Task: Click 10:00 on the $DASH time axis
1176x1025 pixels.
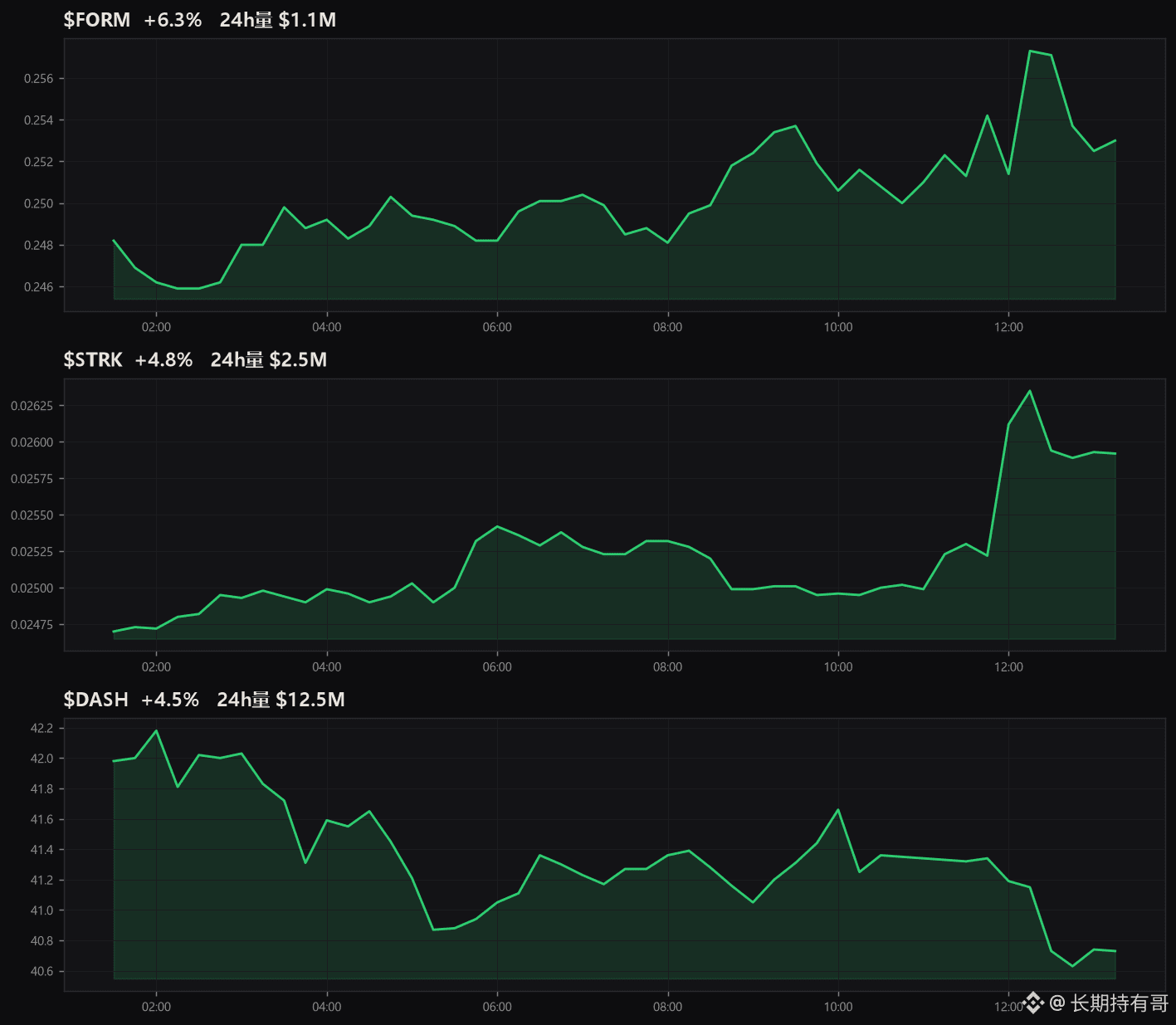Action: click(838, 1007)
